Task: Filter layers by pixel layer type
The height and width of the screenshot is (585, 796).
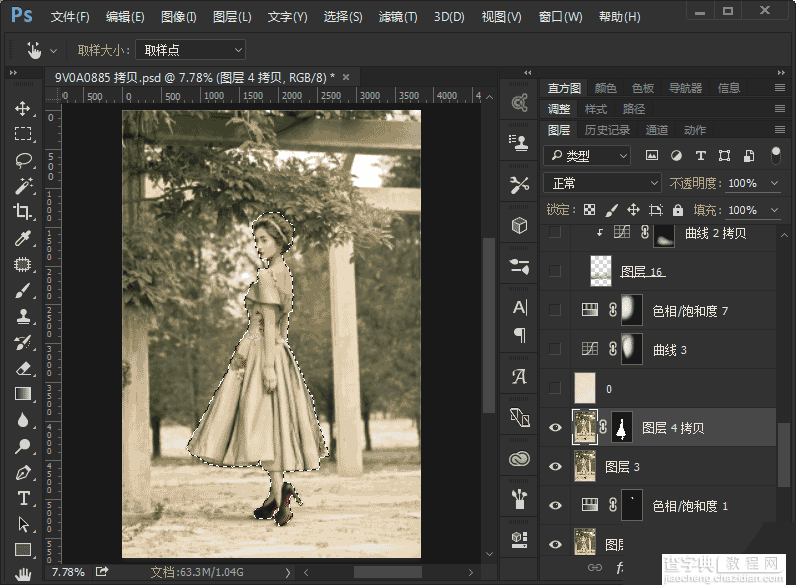Action: pyautogui.click(x=651, y=155)
